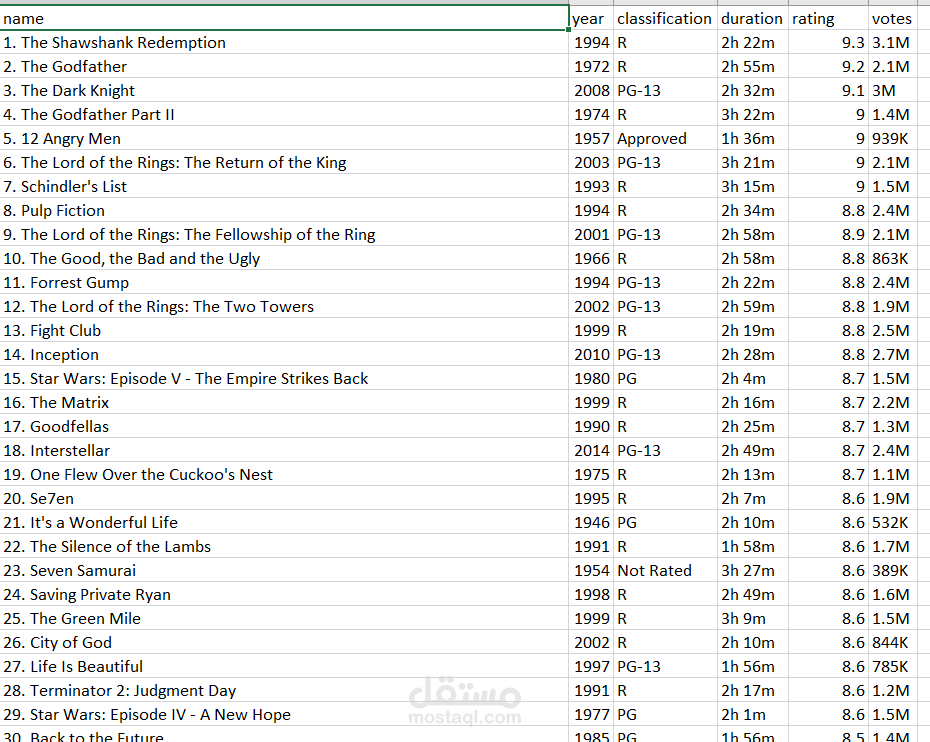Click cell '3. The Dark Knight'
930x742 pixels.
(x=284, y=91)
